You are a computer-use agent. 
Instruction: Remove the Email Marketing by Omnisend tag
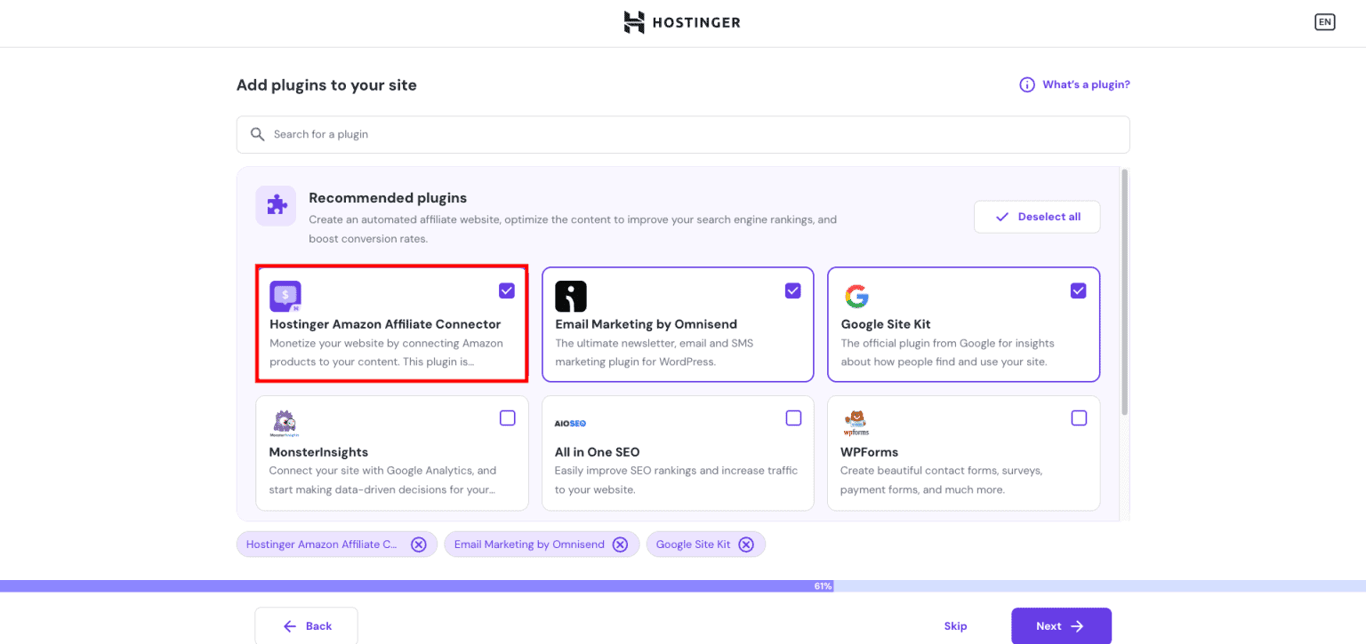(x=621, y=544)
